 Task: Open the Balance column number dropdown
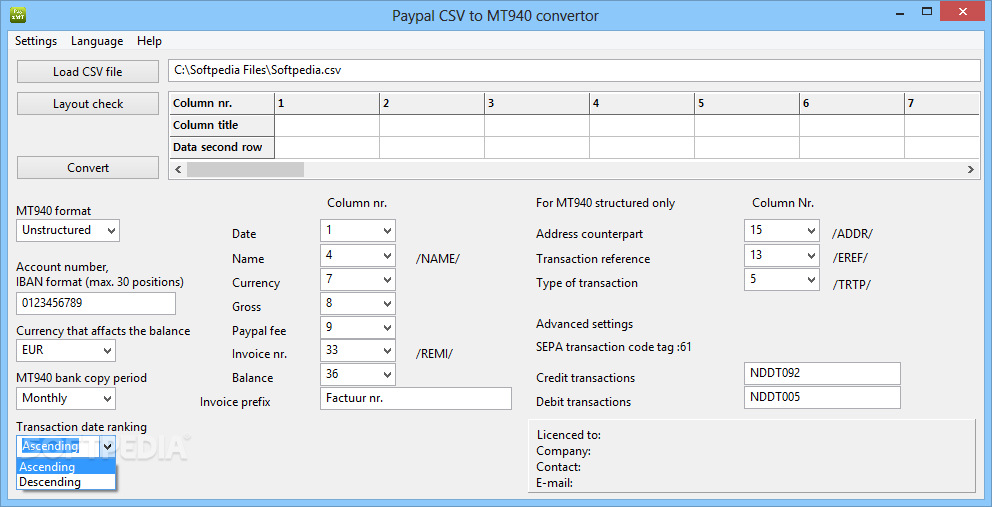coord(358,374)
